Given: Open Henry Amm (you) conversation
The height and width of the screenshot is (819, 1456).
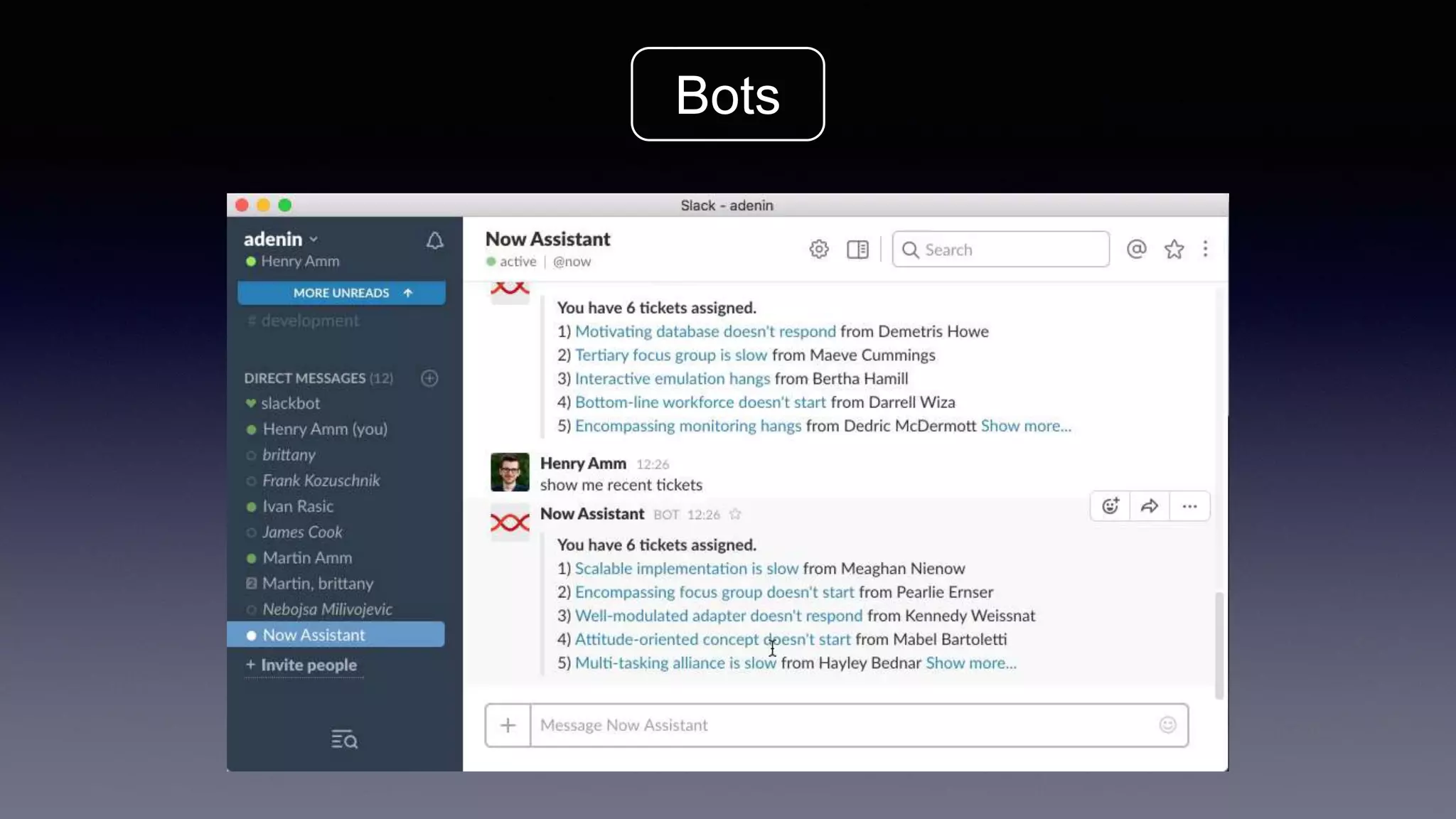Looking at the screenshot, I should point(324,429).
